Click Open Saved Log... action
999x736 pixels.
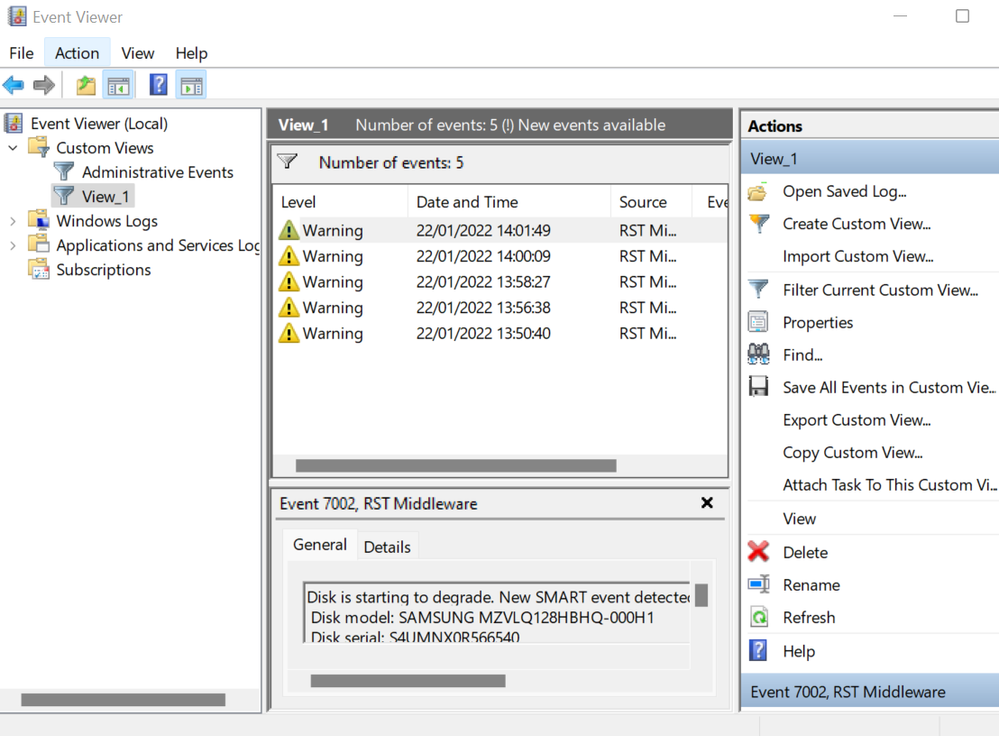844,192
